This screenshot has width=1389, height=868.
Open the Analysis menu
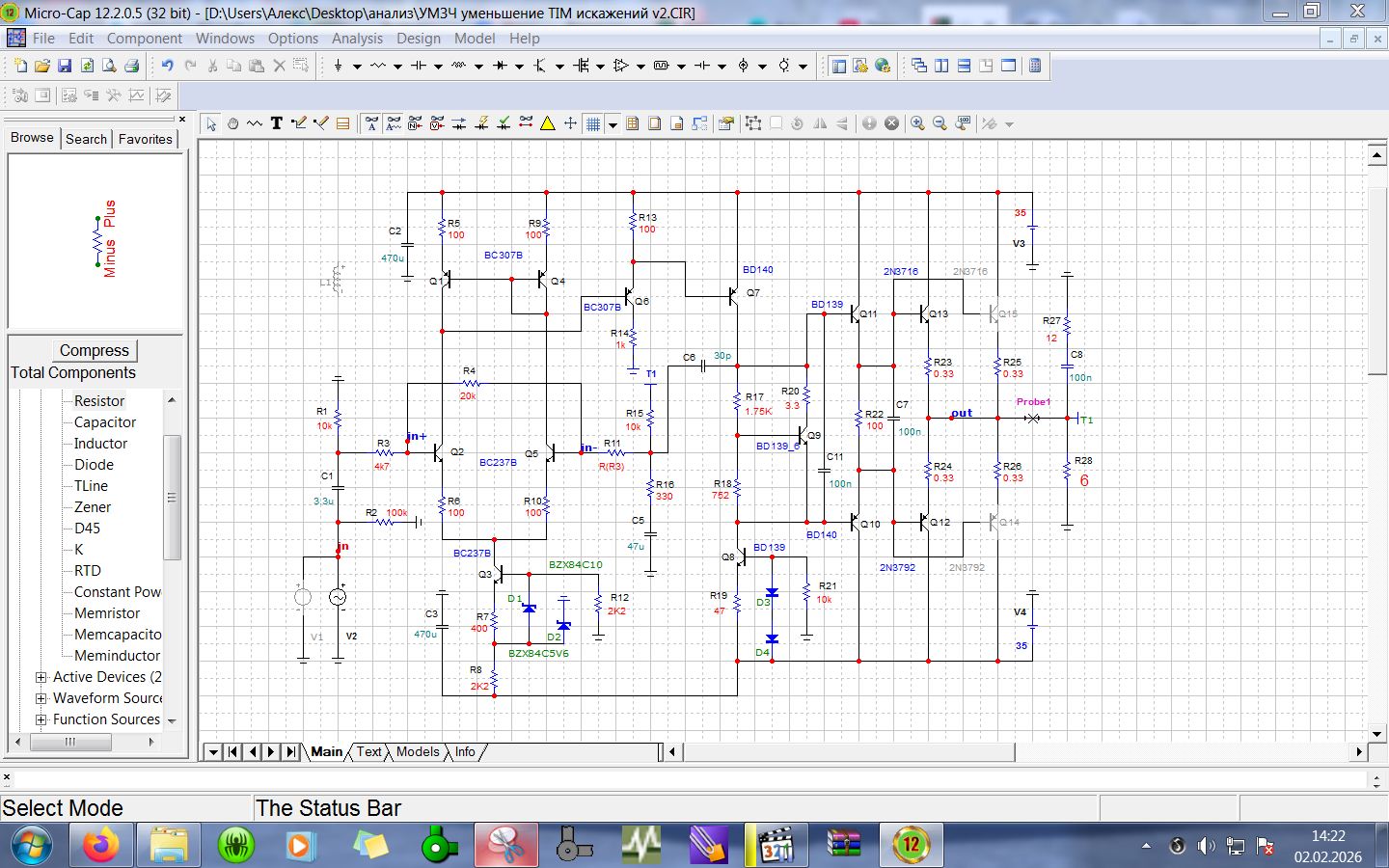click(x=357, y=39)
